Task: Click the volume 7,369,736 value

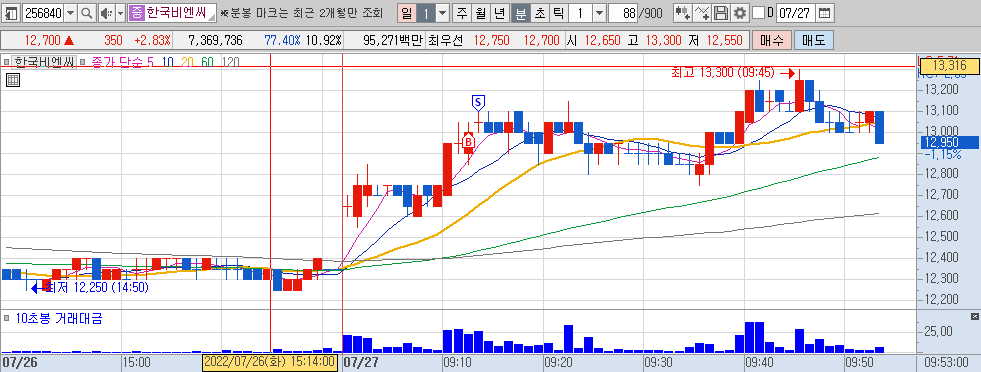Action: [216, 41]
